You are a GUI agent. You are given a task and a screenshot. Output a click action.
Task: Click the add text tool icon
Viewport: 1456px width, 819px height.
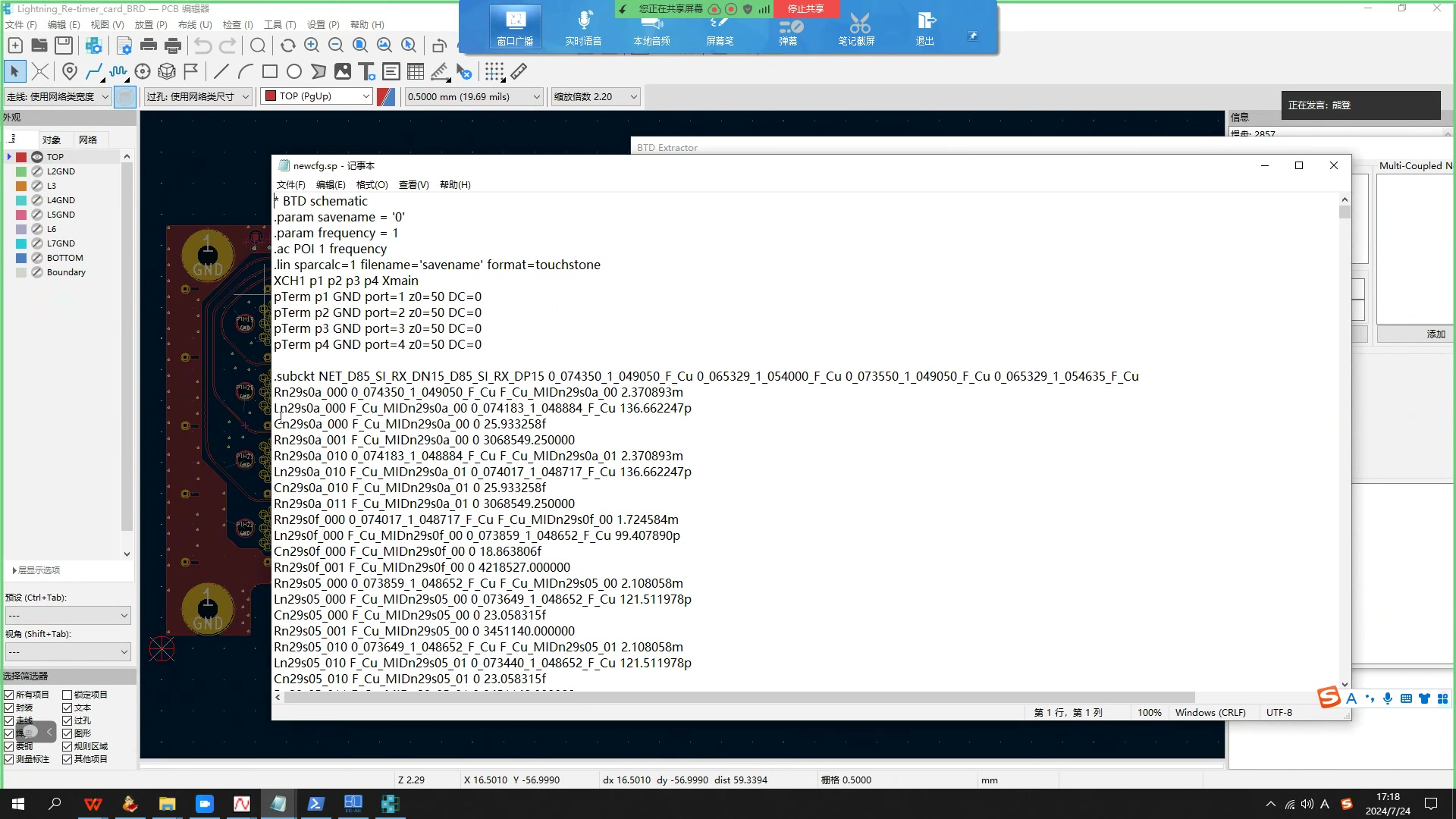click(x=367, y=71)
